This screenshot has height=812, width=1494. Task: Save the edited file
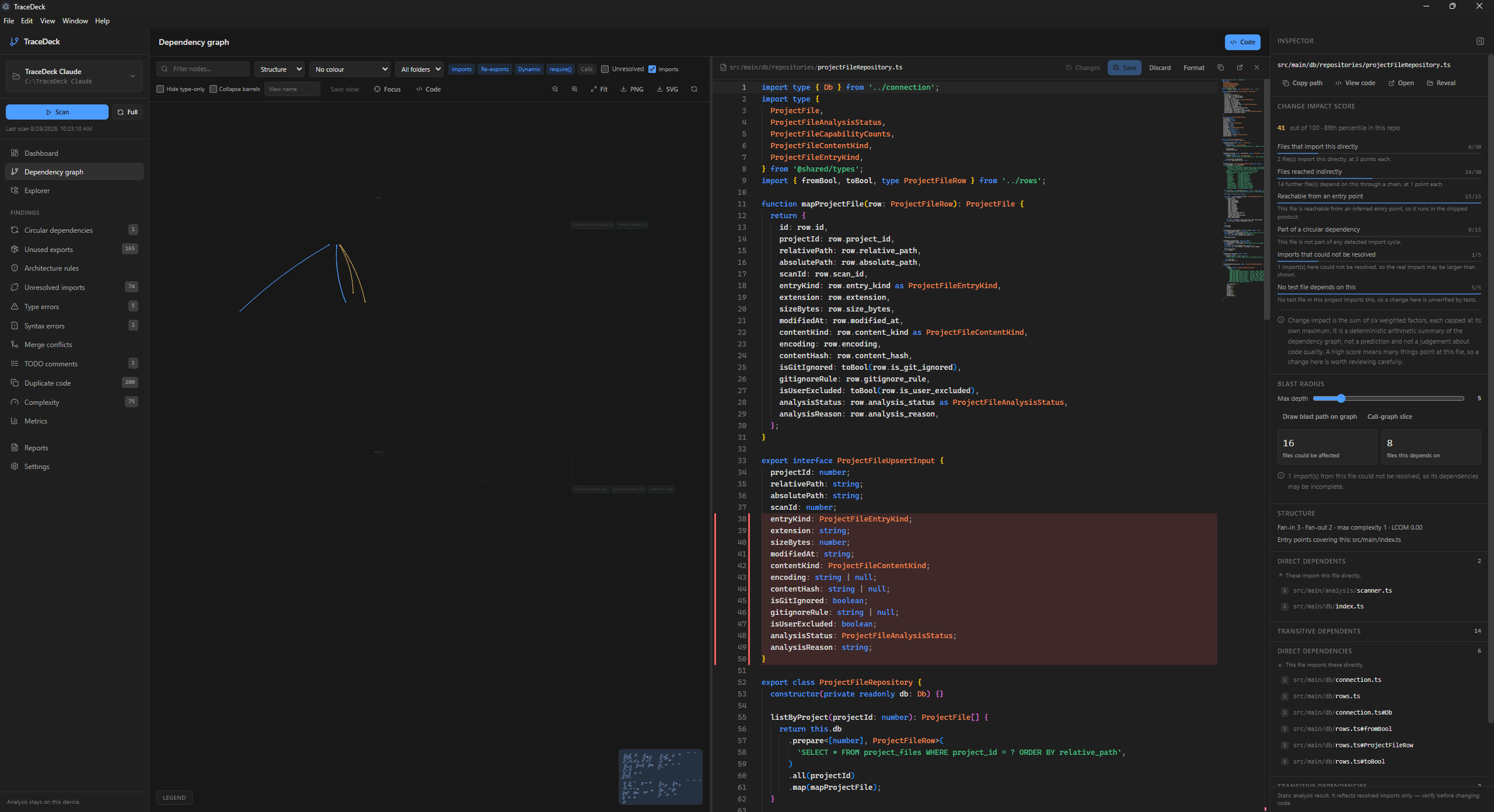pyautogui.click(x=1124, y=68)
